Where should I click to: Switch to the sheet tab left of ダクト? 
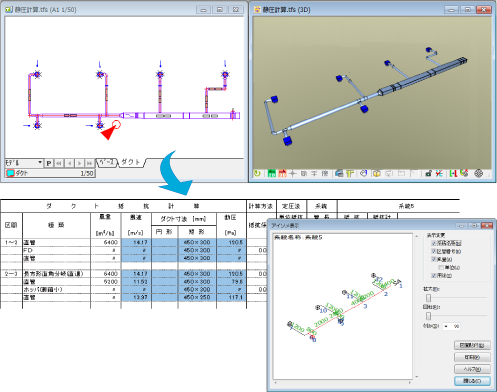pos(107,163)
